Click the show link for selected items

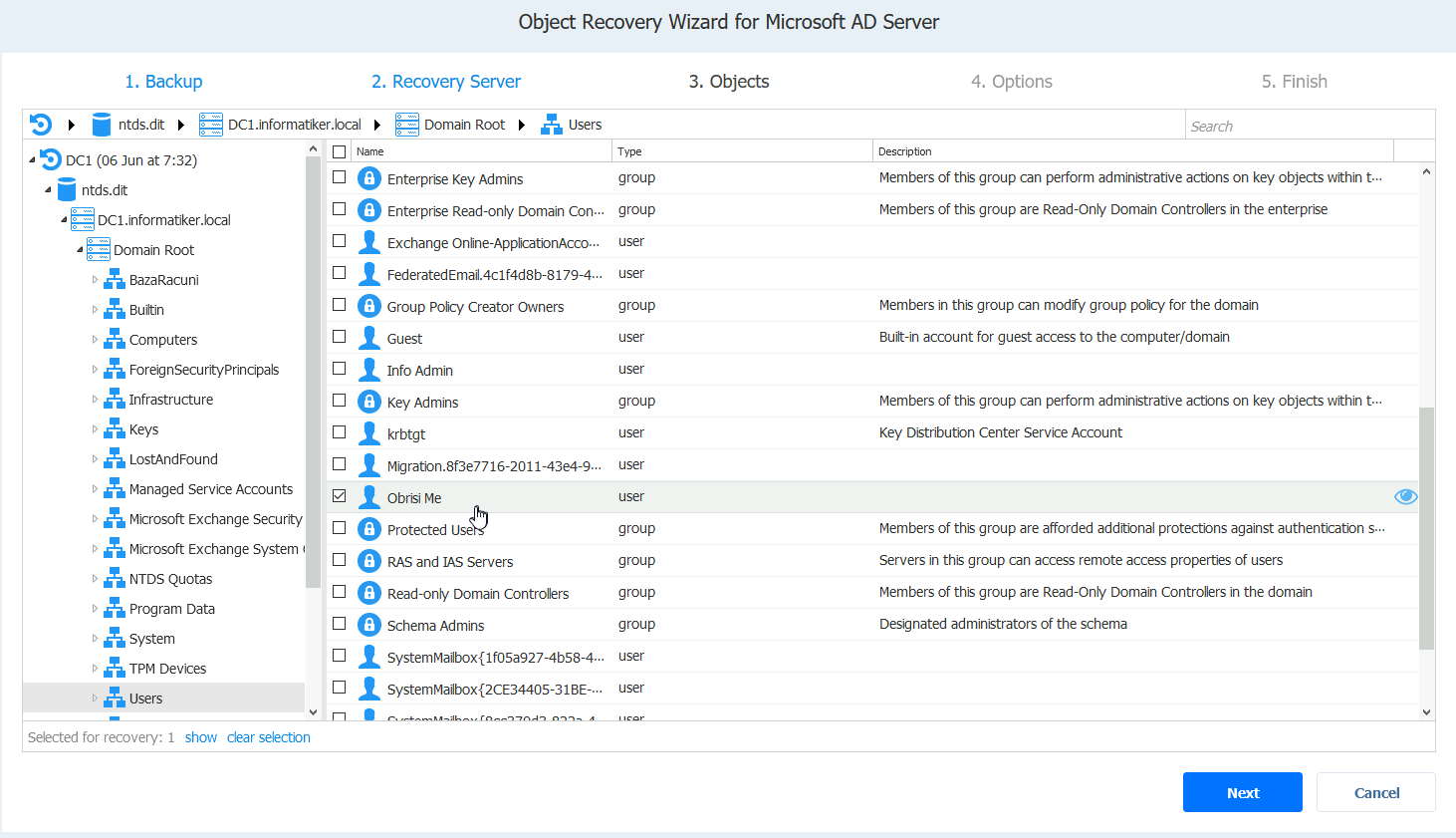(x=201, y=737)
